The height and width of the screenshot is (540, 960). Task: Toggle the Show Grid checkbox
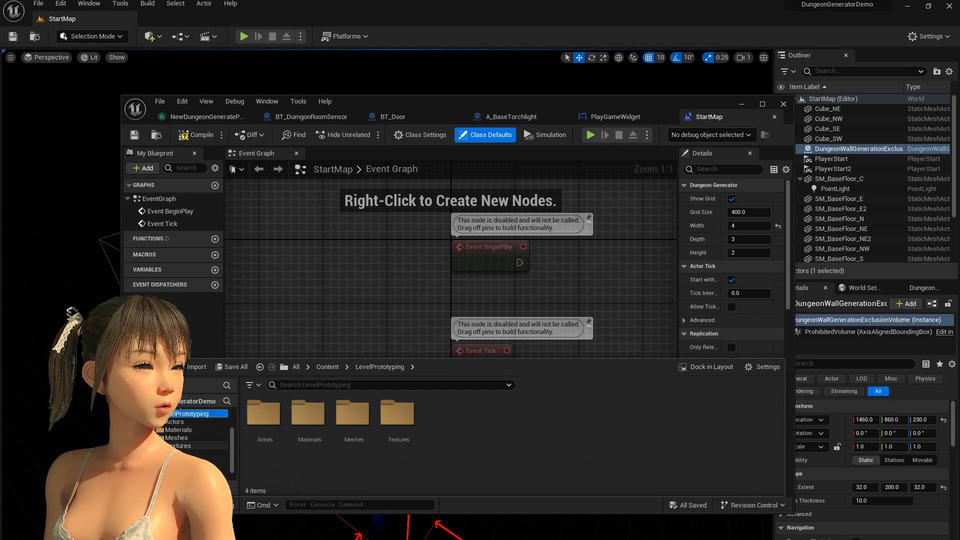(731, 199)
